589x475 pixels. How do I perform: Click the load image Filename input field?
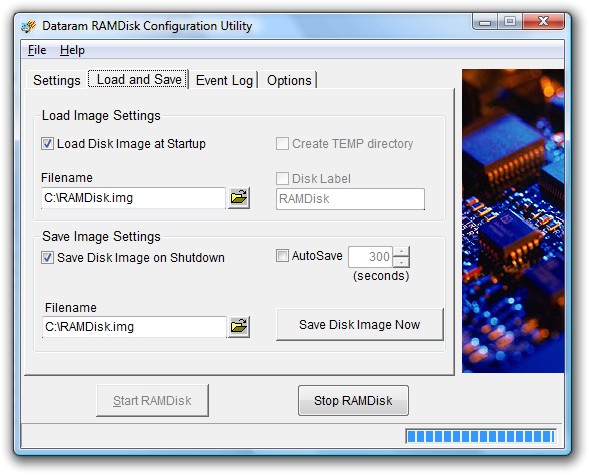[x=133, y=198]
